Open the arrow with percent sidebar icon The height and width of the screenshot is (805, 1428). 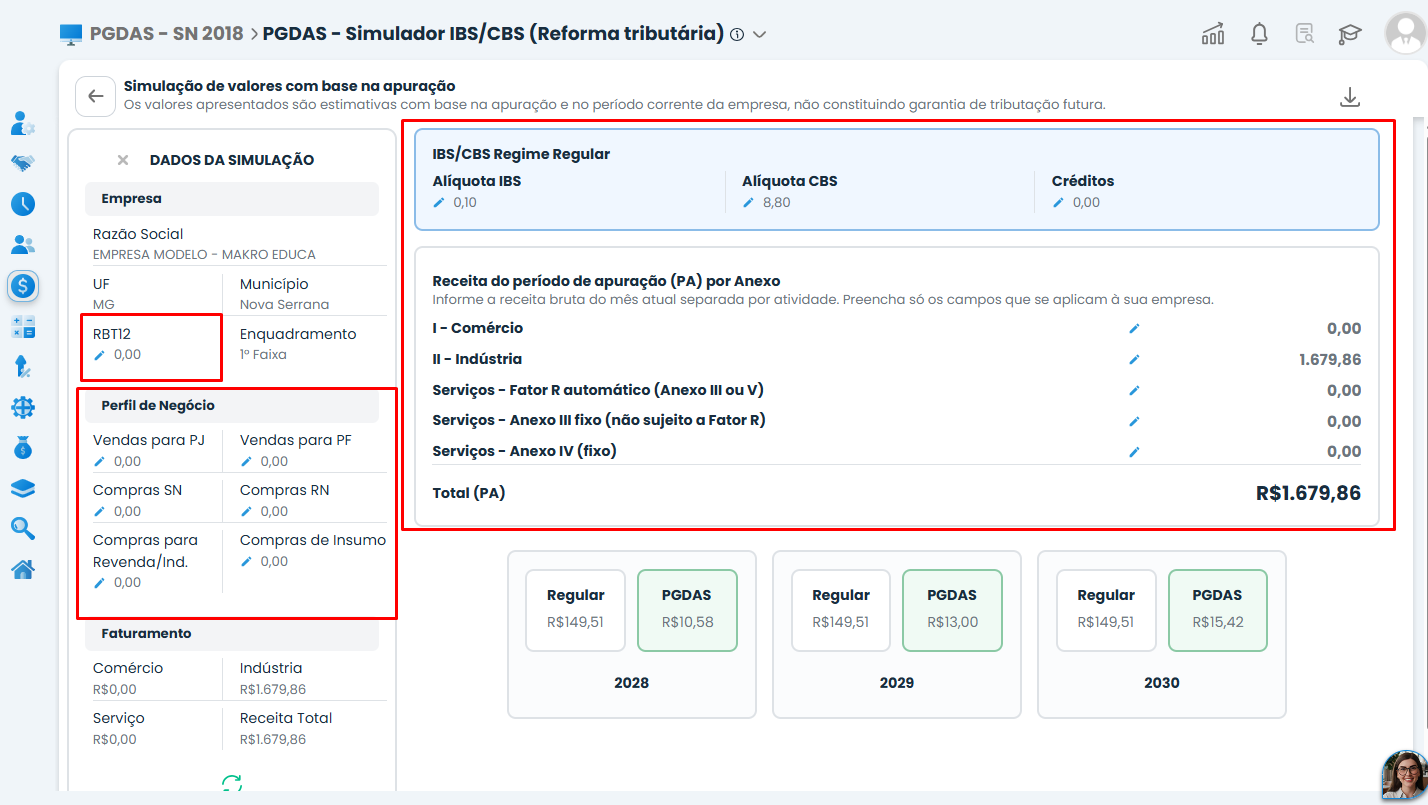(23, 367)
